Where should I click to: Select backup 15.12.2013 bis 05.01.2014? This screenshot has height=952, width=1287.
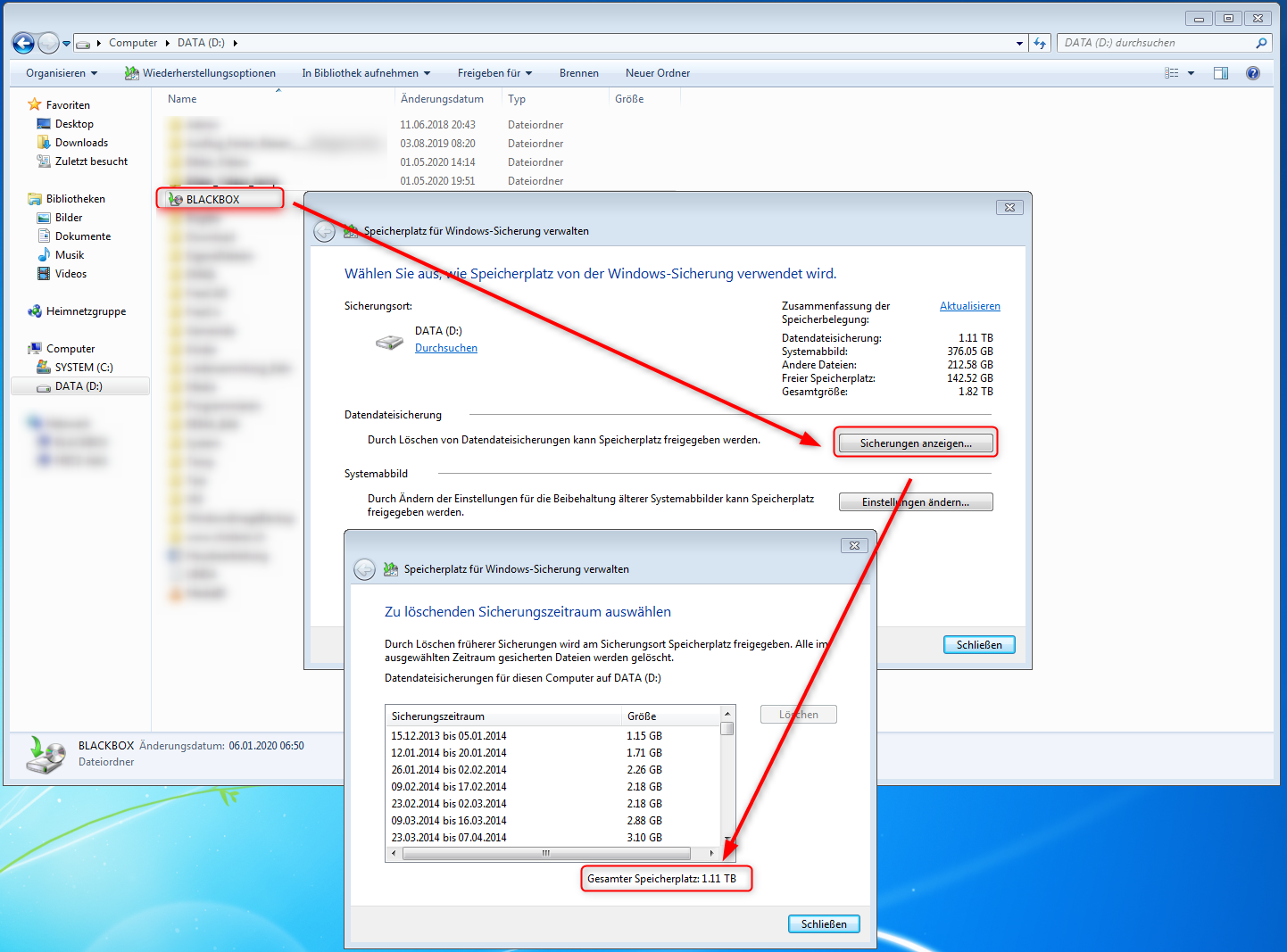(553, 736)
